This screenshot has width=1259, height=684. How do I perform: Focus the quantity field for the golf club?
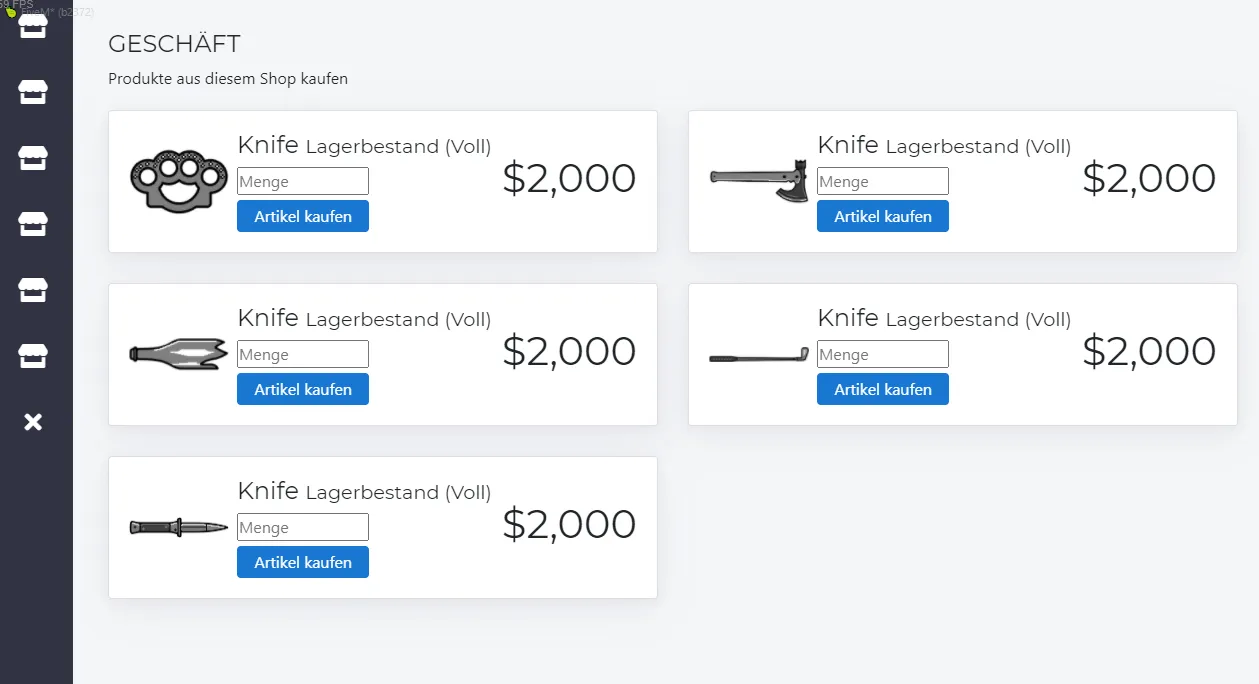(883, 354)
